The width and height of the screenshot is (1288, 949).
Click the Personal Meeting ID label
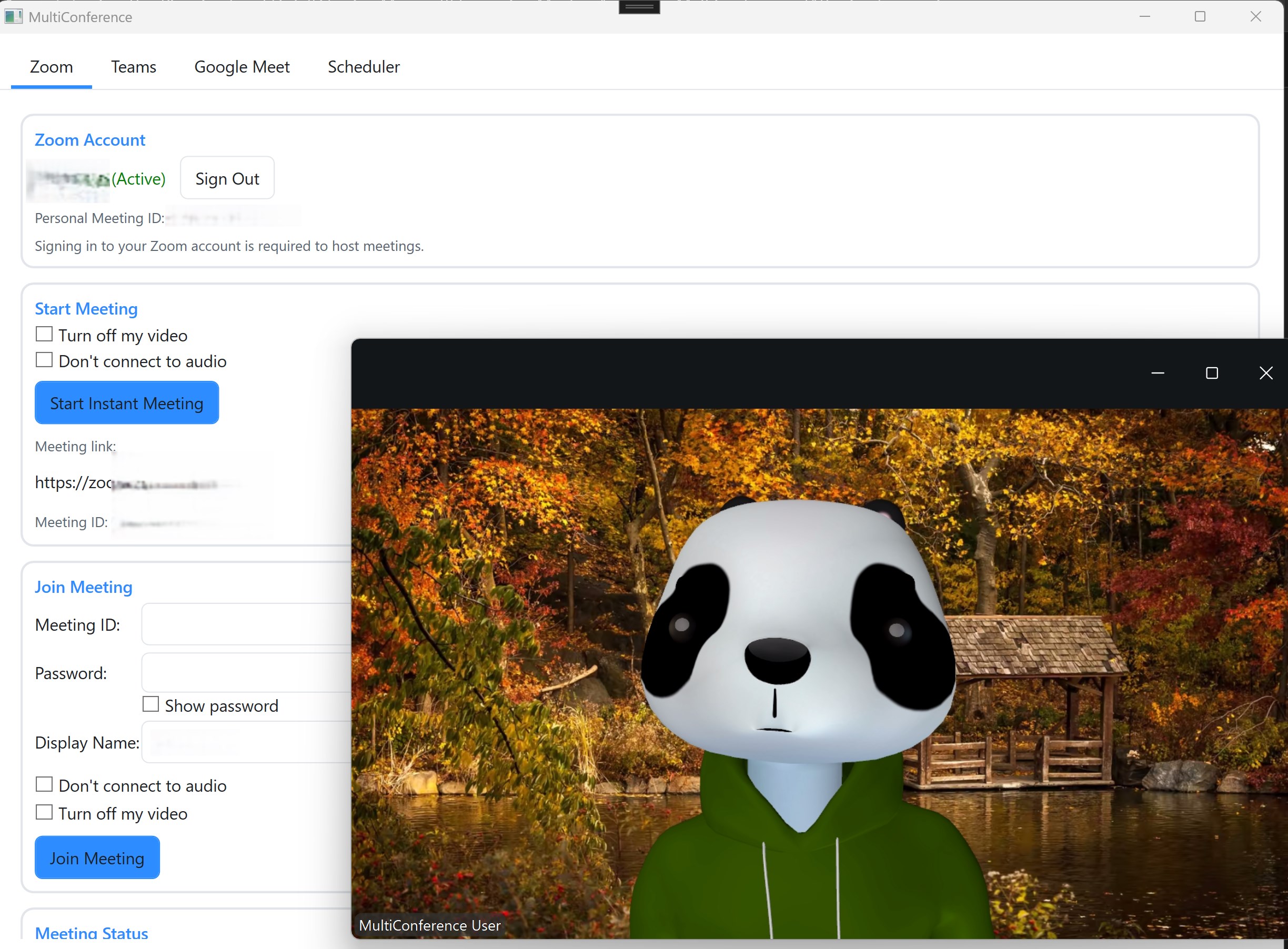tap(99, 218)
